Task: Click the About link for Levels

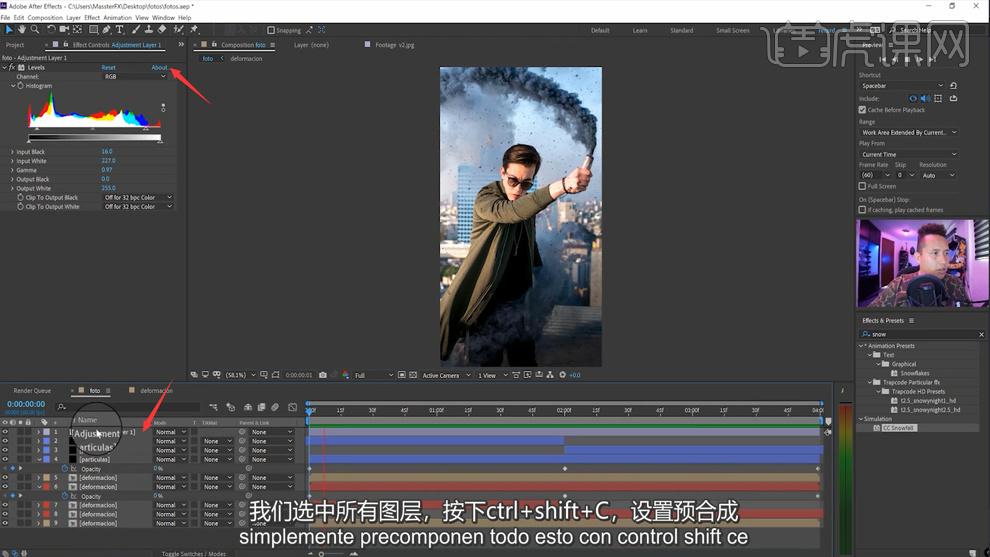Action: 159,68
